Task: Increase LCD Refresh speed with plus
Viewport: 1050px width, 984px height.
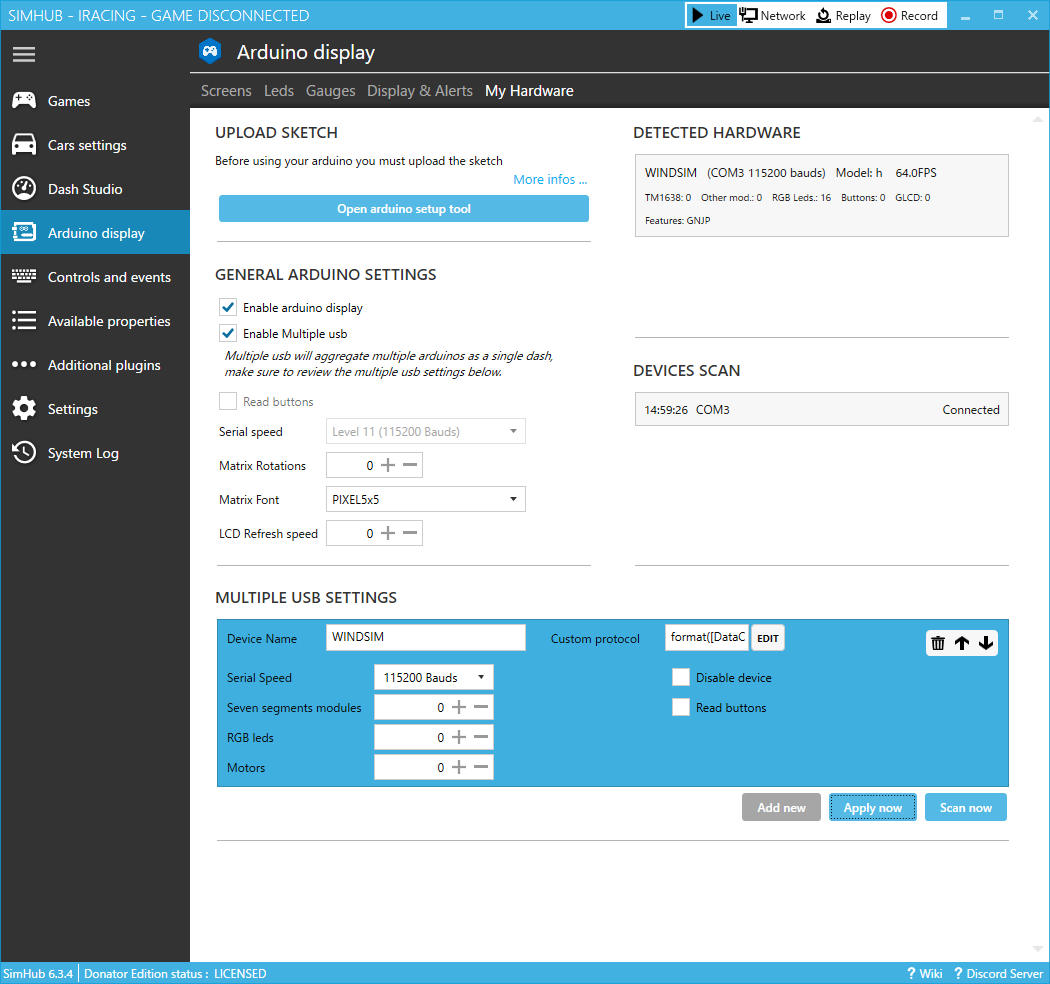Action: pyautogui.click(x=388, y=533)
